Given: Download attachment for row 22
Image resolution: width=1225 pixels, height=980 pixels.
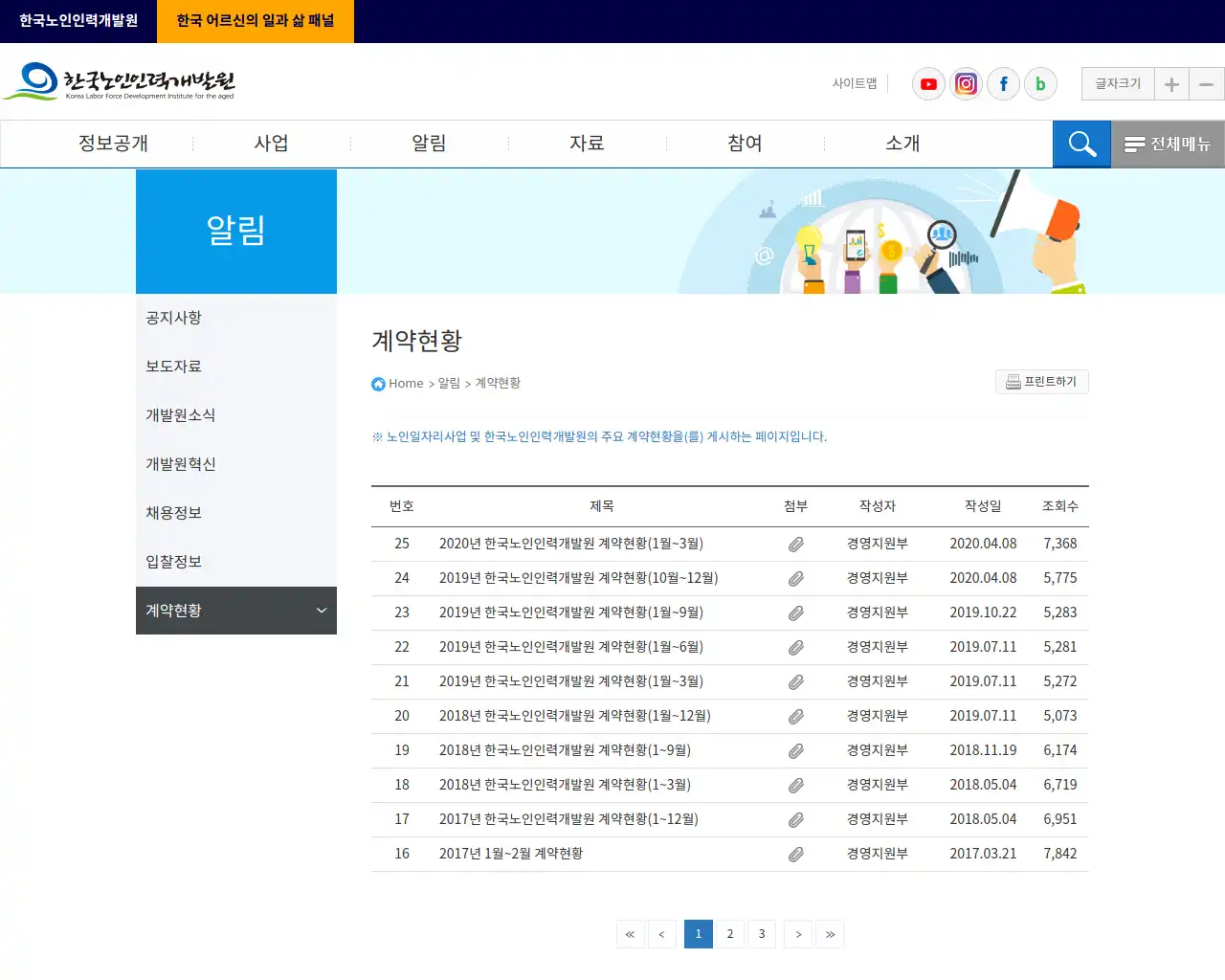Looking at the screenshot, I should tap(795, 648).
